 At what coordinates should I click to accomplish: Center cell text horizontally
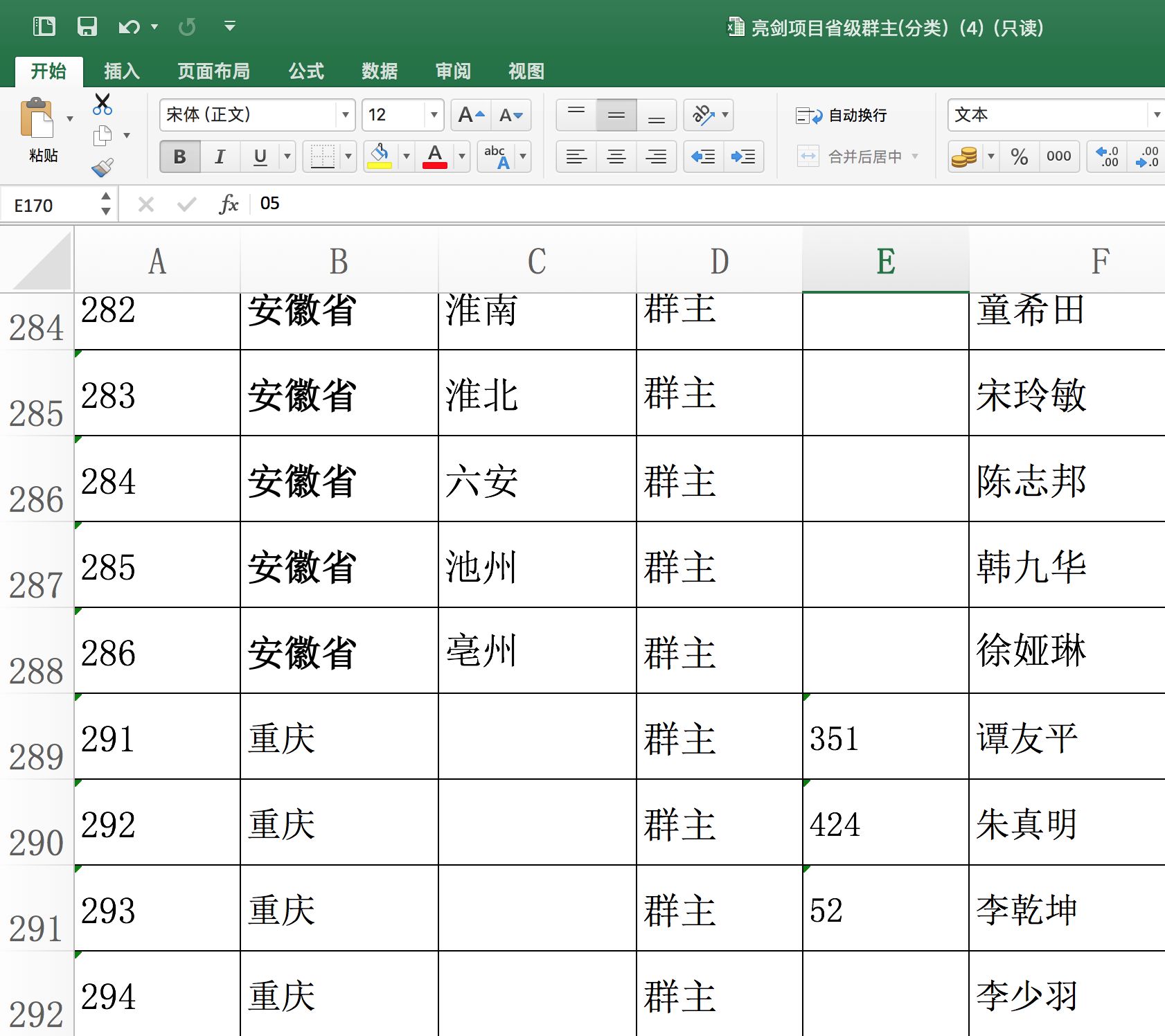(x=616, y=157)
